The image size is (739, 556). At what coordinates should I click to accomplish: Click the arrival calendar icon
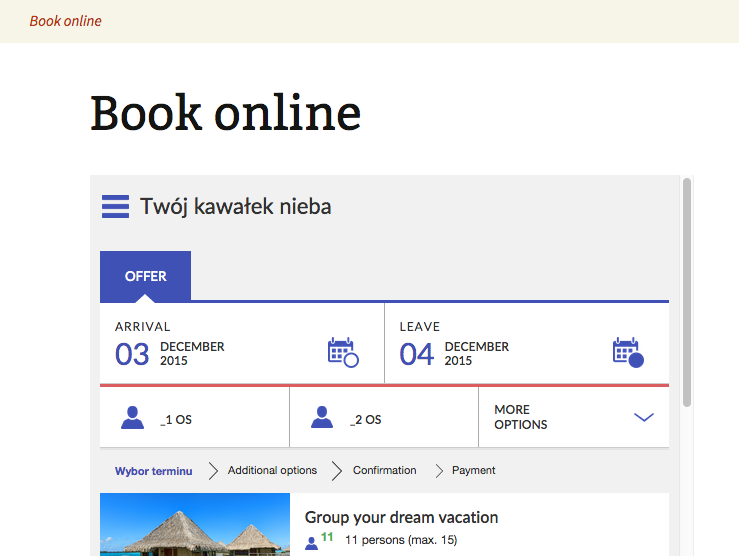click(342, 353)
